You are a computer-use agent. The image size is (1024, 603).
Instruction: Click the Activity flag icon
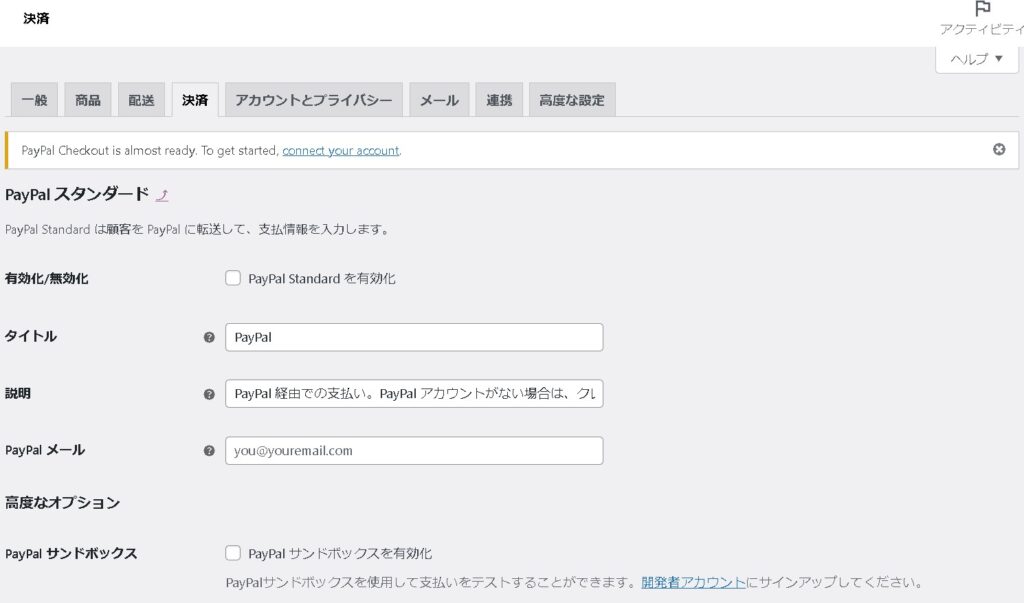tap(982, 9)
